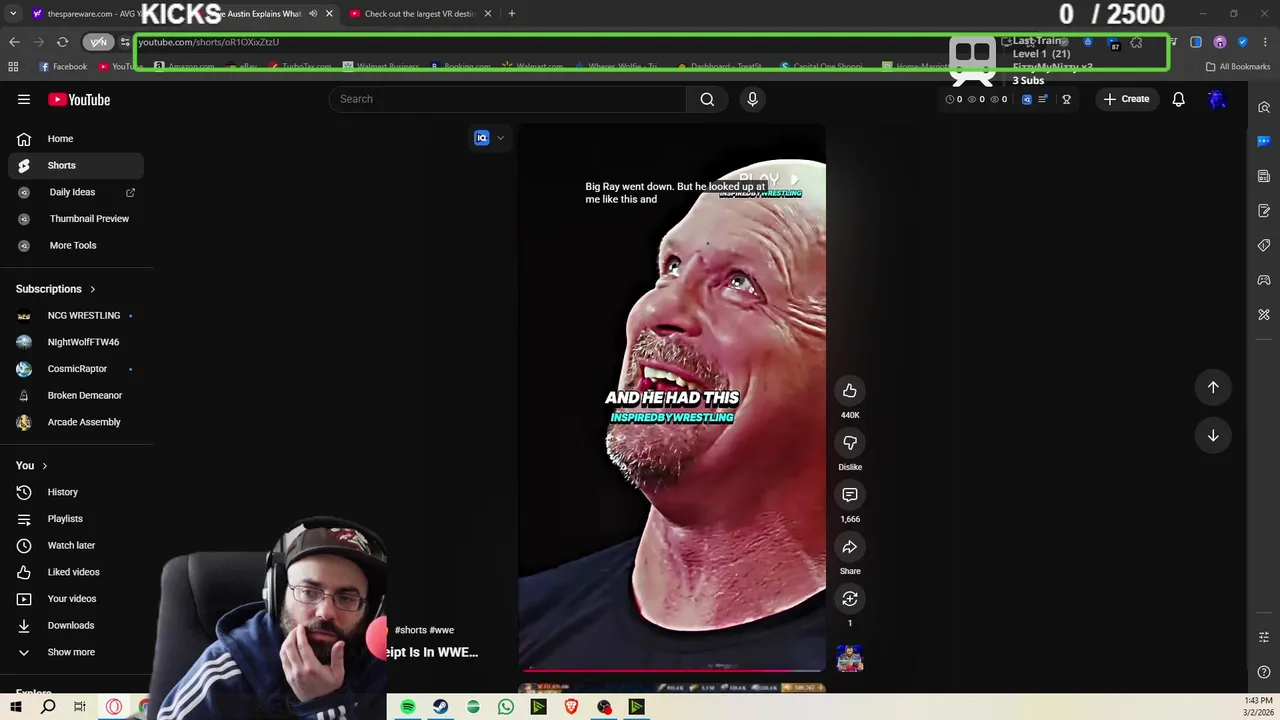Open the Facebook bookmark
Screen dimensions: 1280x720
pyautogui.click(x=63, y=67)
